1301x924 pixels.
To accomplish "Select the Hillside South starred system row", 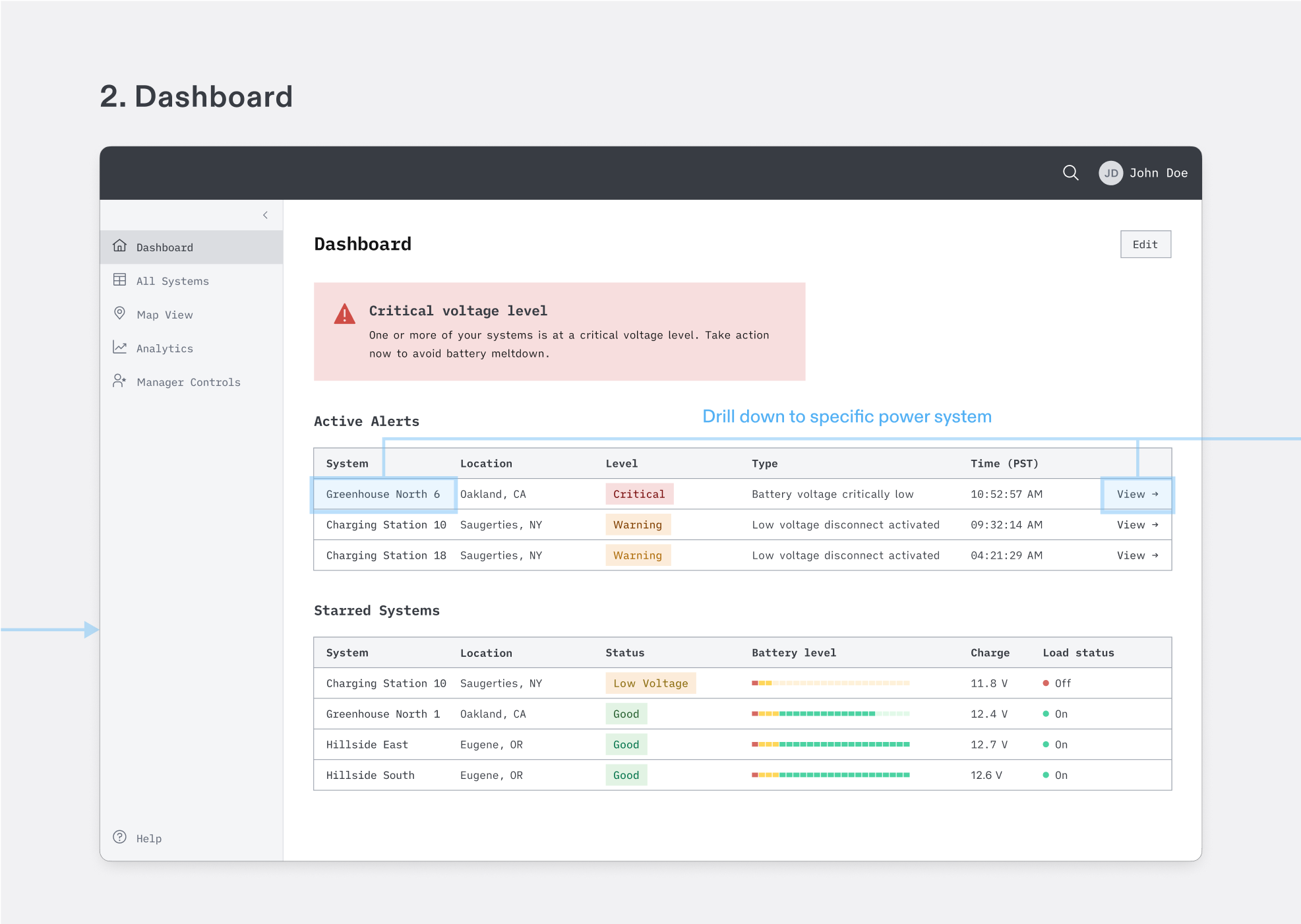I will point(370,775).
